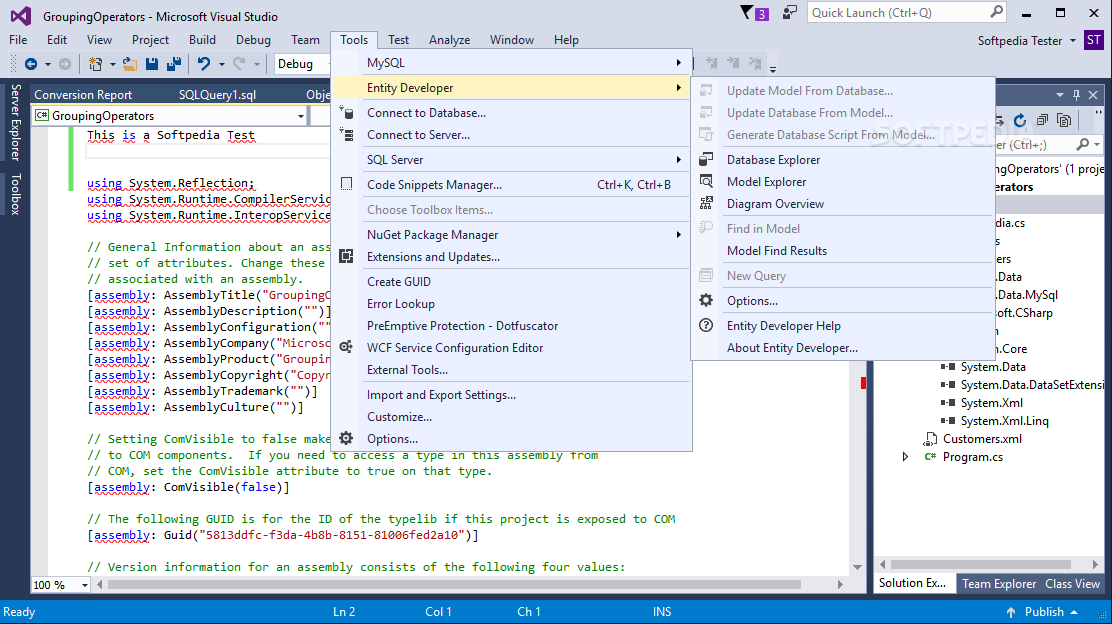The height and width of the screenshot is (624, 1112).
Task: Click the Model Explorer icon in submenu
Action: click(706, 181)
